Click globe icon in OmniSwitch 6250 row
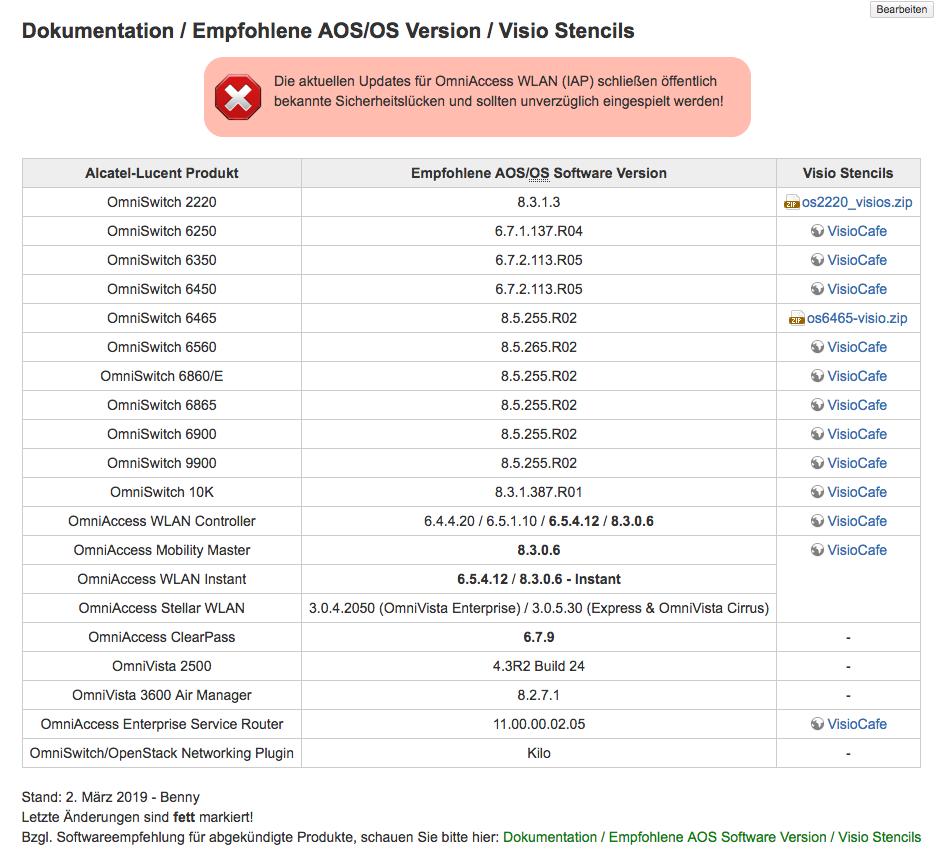Image resolution: width=948 pixels, height=858 pixels. [817, 231]
